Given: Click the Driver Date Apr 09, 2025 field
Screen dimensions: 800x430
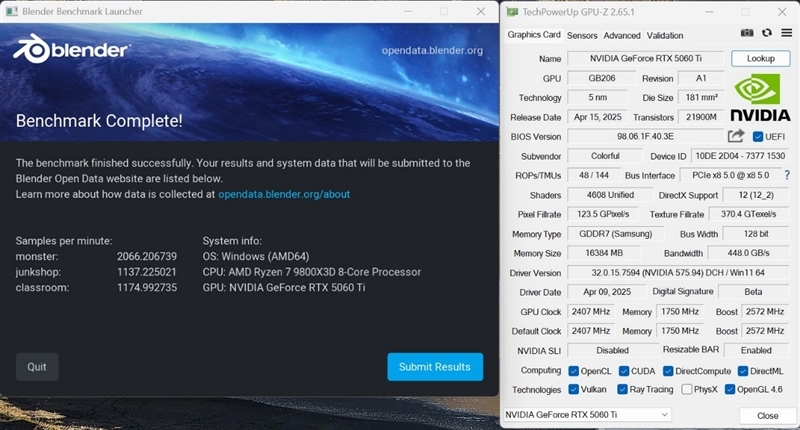Looking at the screenshot, I should 607,292.
